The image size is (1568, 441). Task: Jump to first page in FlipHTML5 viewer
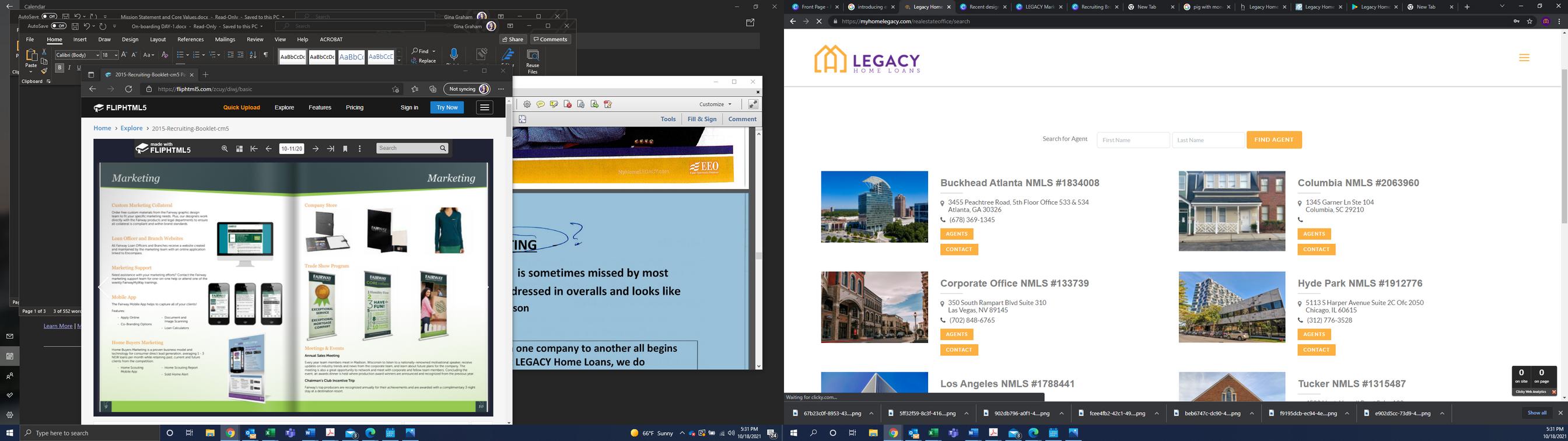click(254, 149)
